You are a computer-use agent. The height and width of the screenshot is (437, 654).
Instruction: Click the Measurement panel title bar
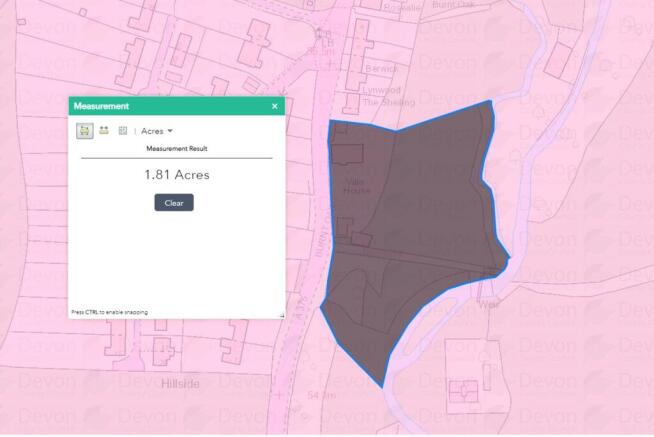(x=160, y=105)
